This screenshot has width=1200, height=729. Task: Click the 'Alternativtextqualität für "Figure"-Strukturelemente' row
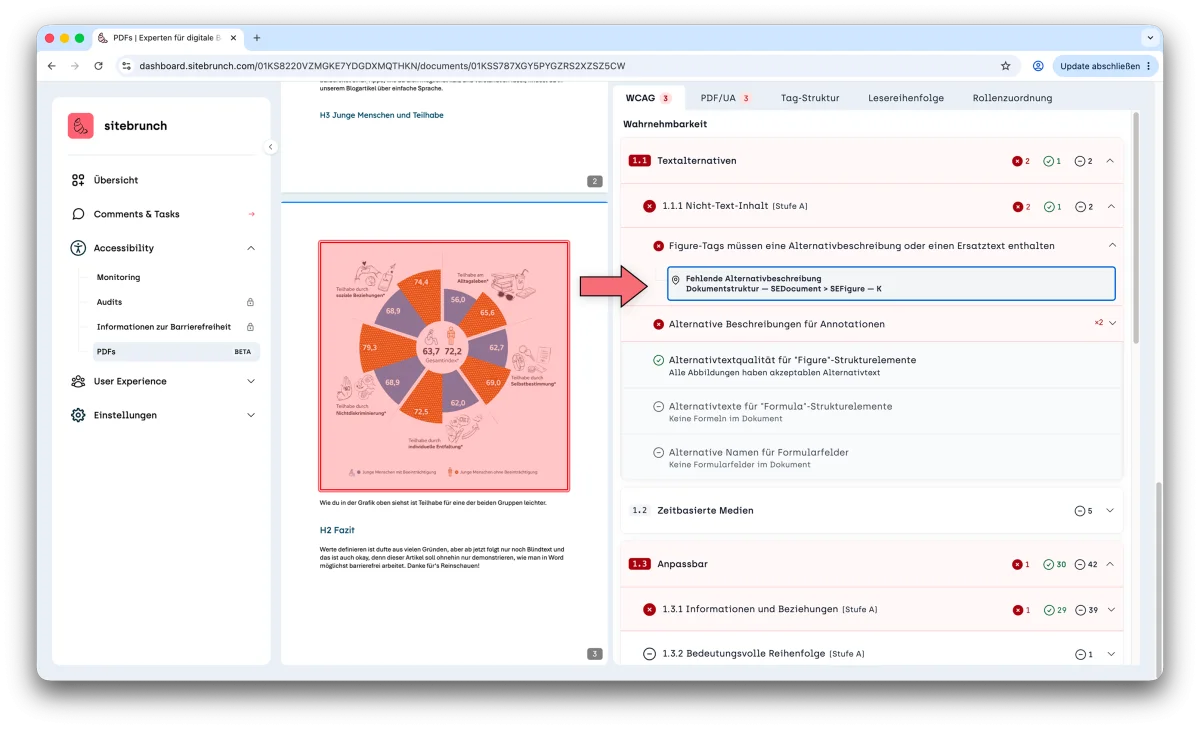tap(872, 365)
